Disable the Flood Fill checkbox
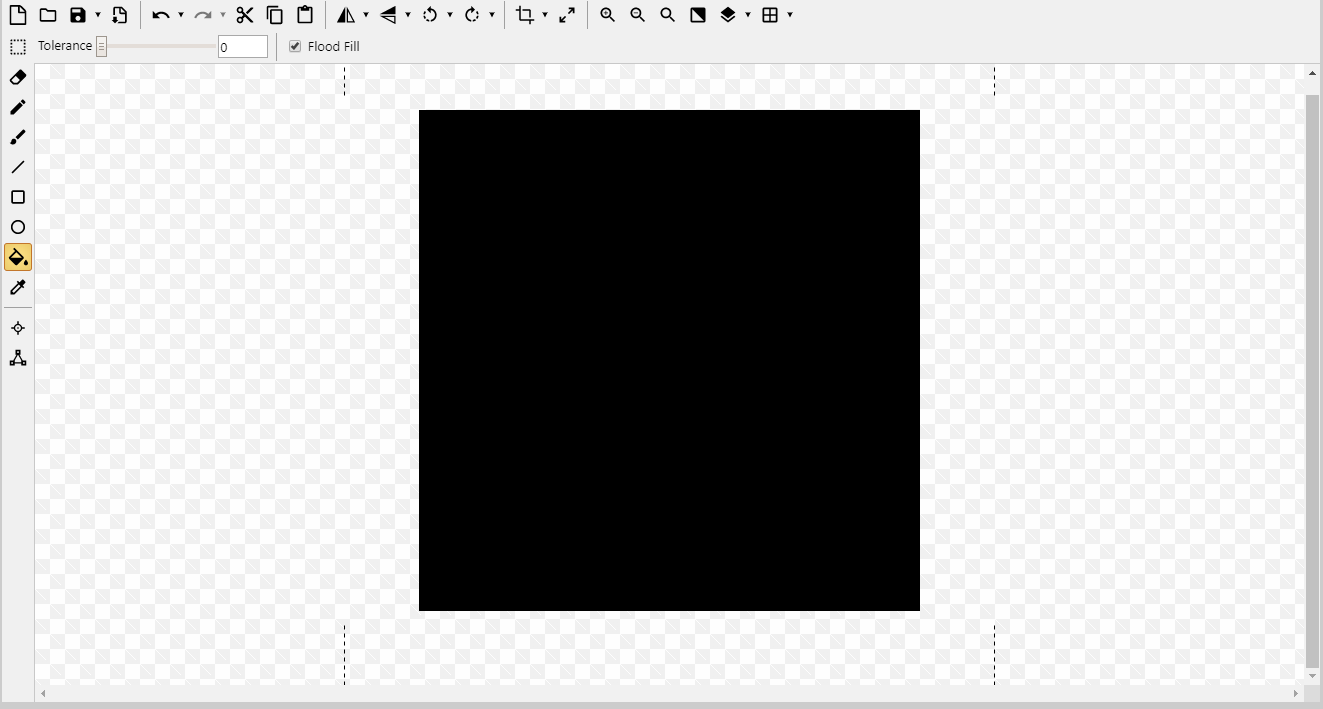1323x709 pixels. [x=294, y=46]
